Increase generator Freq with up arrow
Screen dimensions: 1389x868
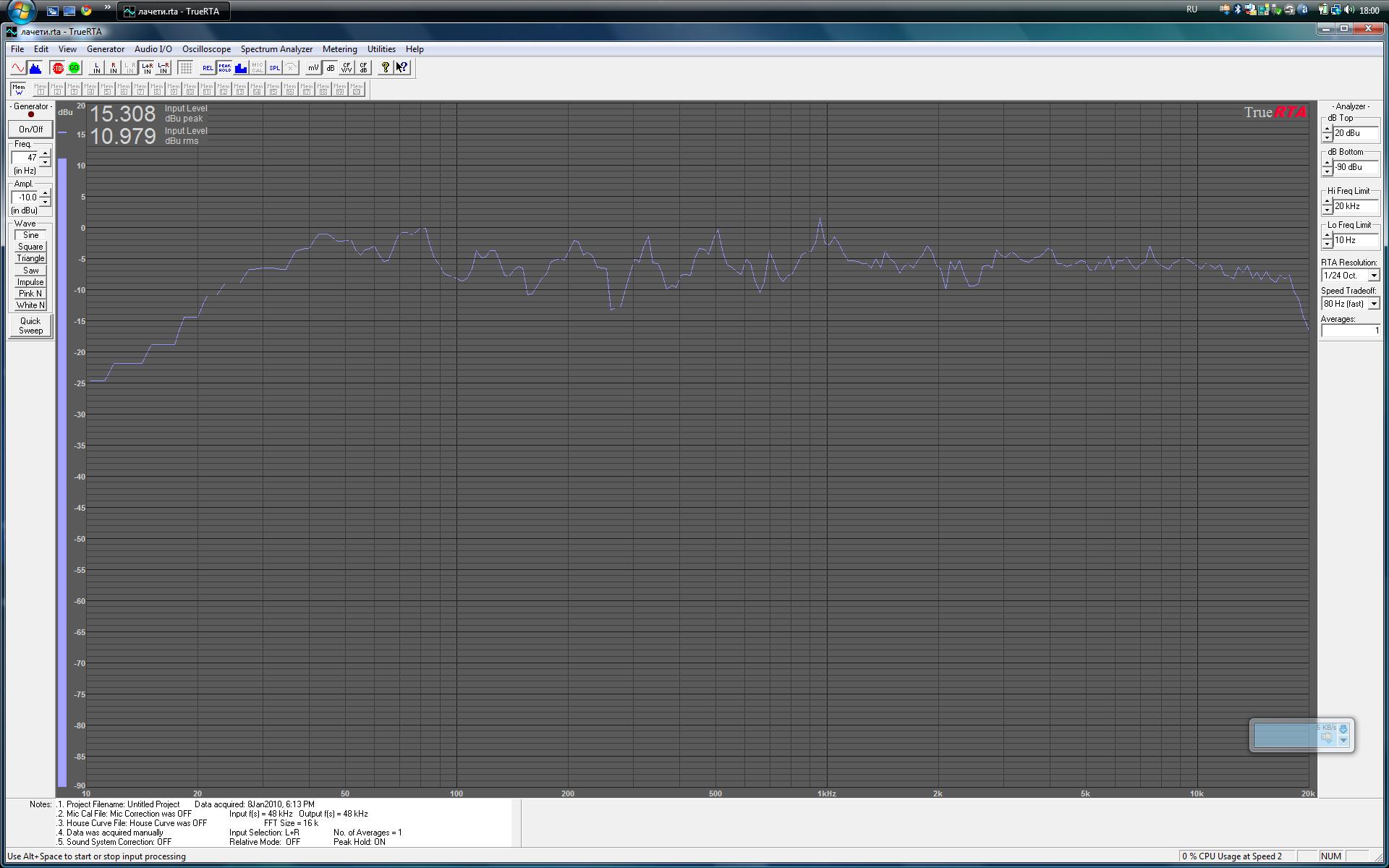coord(45,153)
